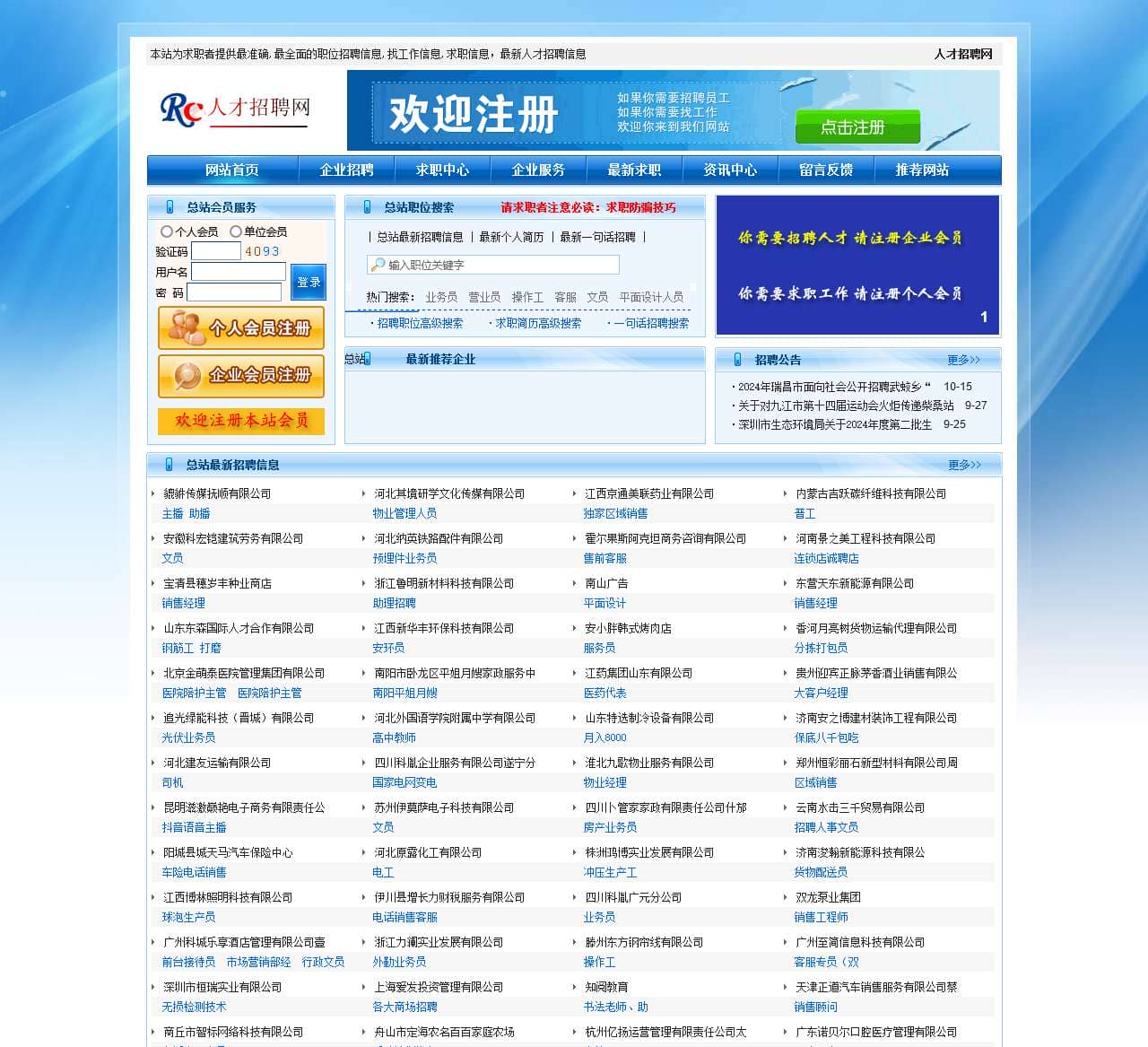Click 更多>> in the 招聘公告 panel

[x=964, y=360]
